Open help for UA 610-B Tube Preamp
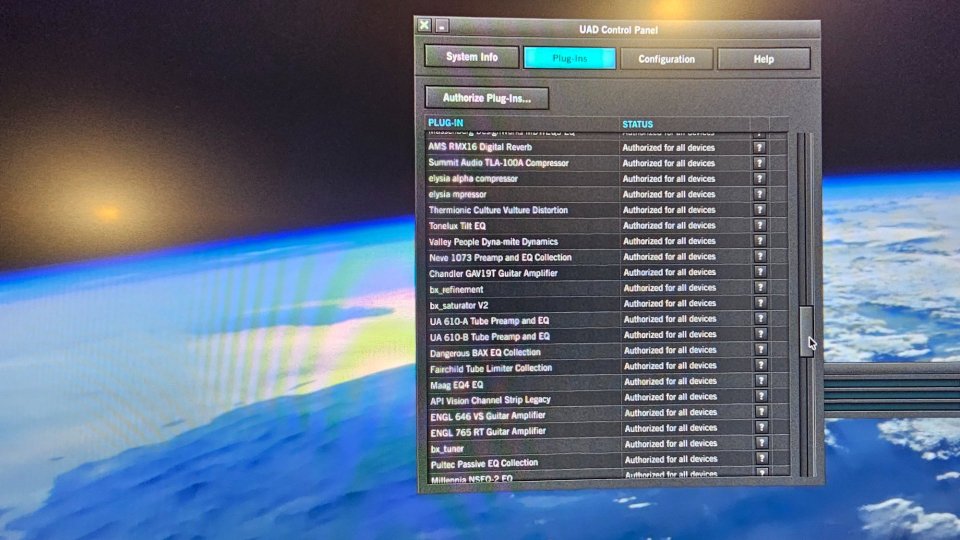Screen dimensions: 960x540 [x=760, y=334]
